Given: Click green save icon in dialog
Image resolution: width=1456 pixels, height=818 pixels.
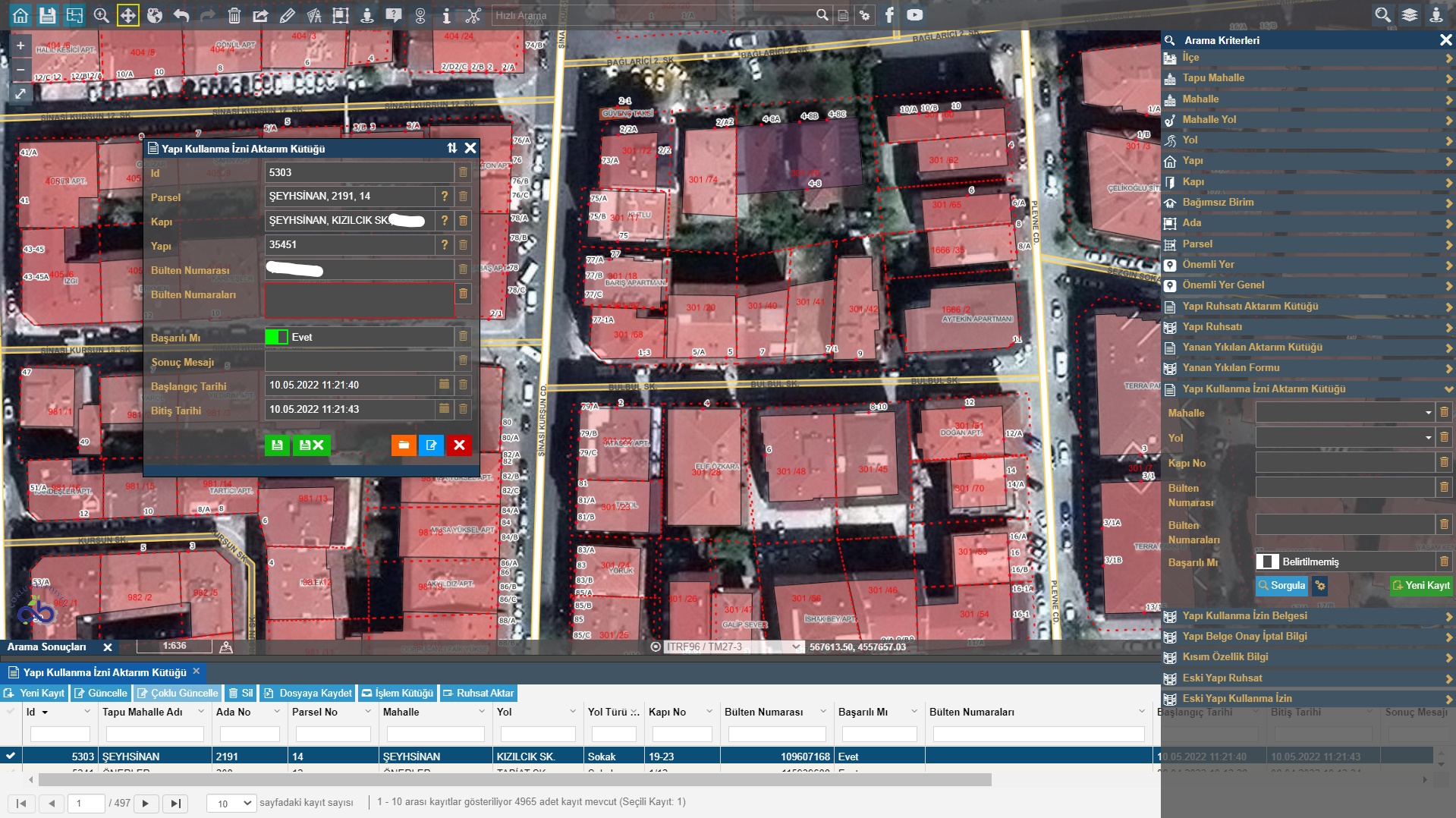Looking at the screenshot, I should tap(277, 445).
